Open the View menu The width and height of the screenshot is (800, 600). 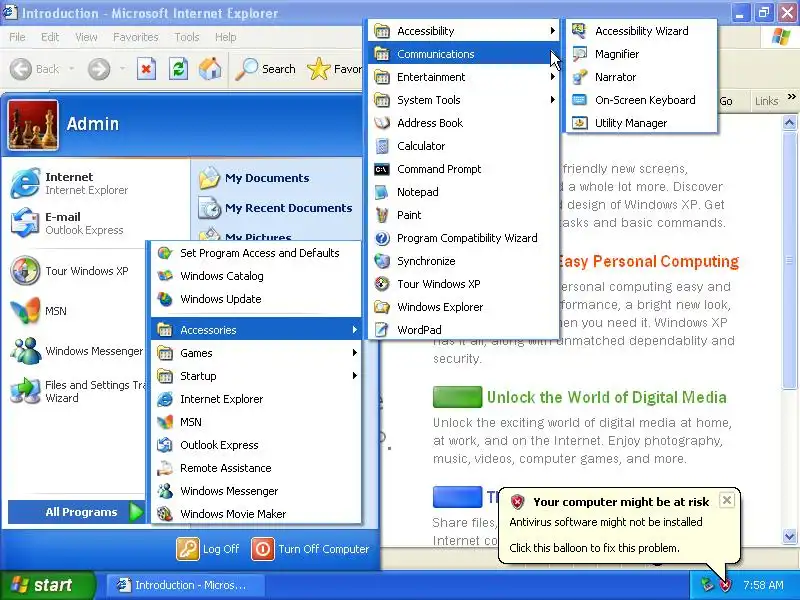[86, 37]
